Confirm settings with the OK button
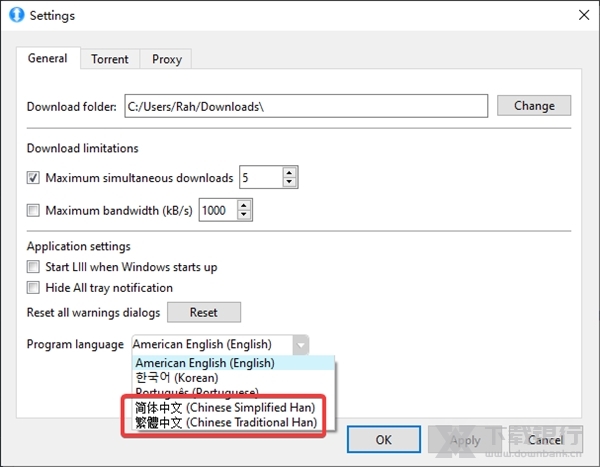 (384, 439)
